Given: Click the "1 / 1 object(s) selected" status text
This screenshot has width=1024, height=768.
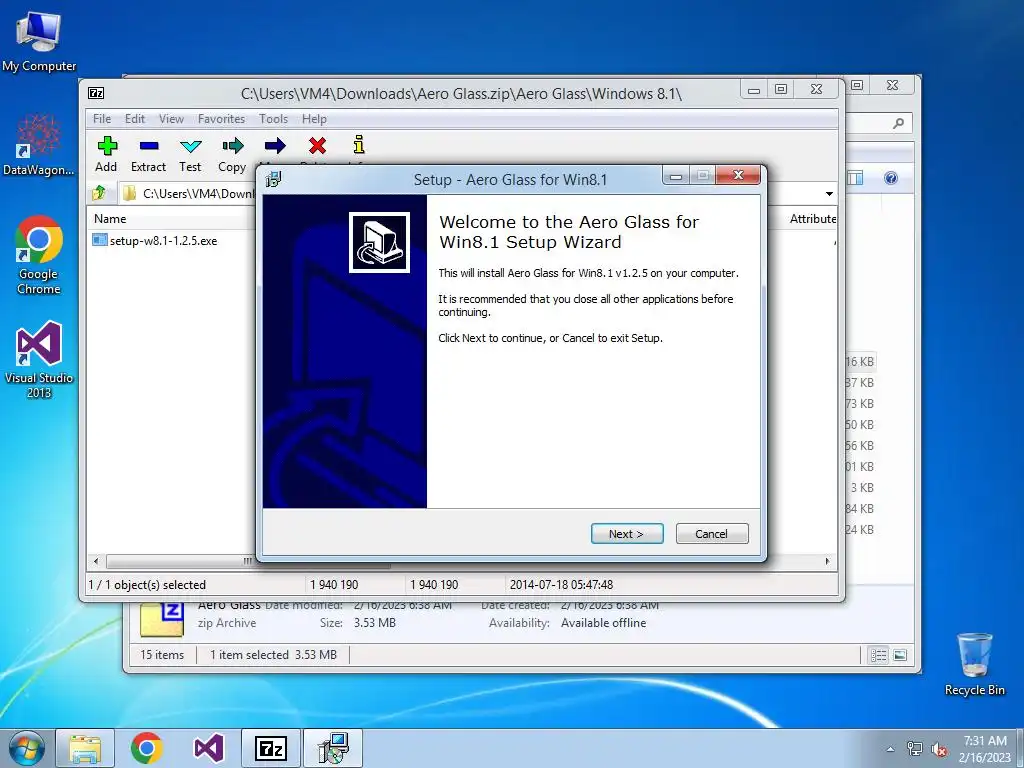Looking at the screenshot, I should pyautogui.click(x=147, y=584).
